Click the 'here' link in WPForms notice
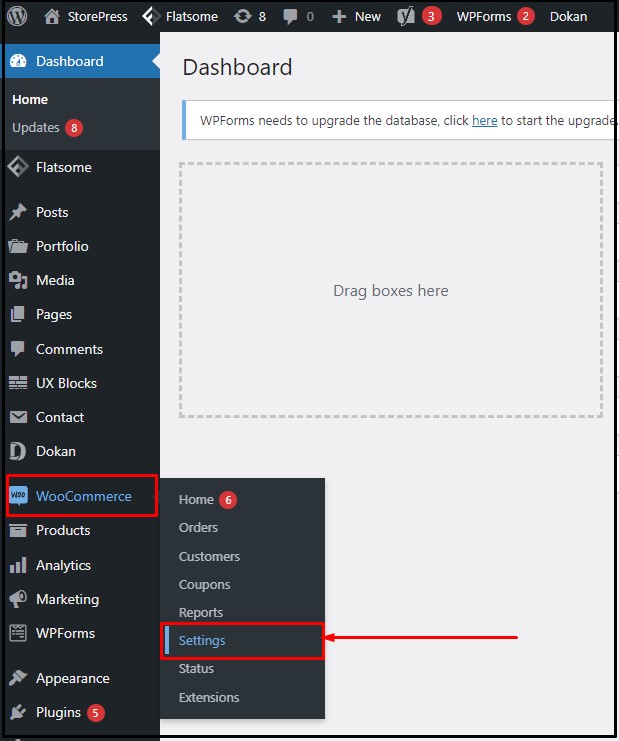The image size is (619, 741). pyautogui.click(x=484, y=120)
